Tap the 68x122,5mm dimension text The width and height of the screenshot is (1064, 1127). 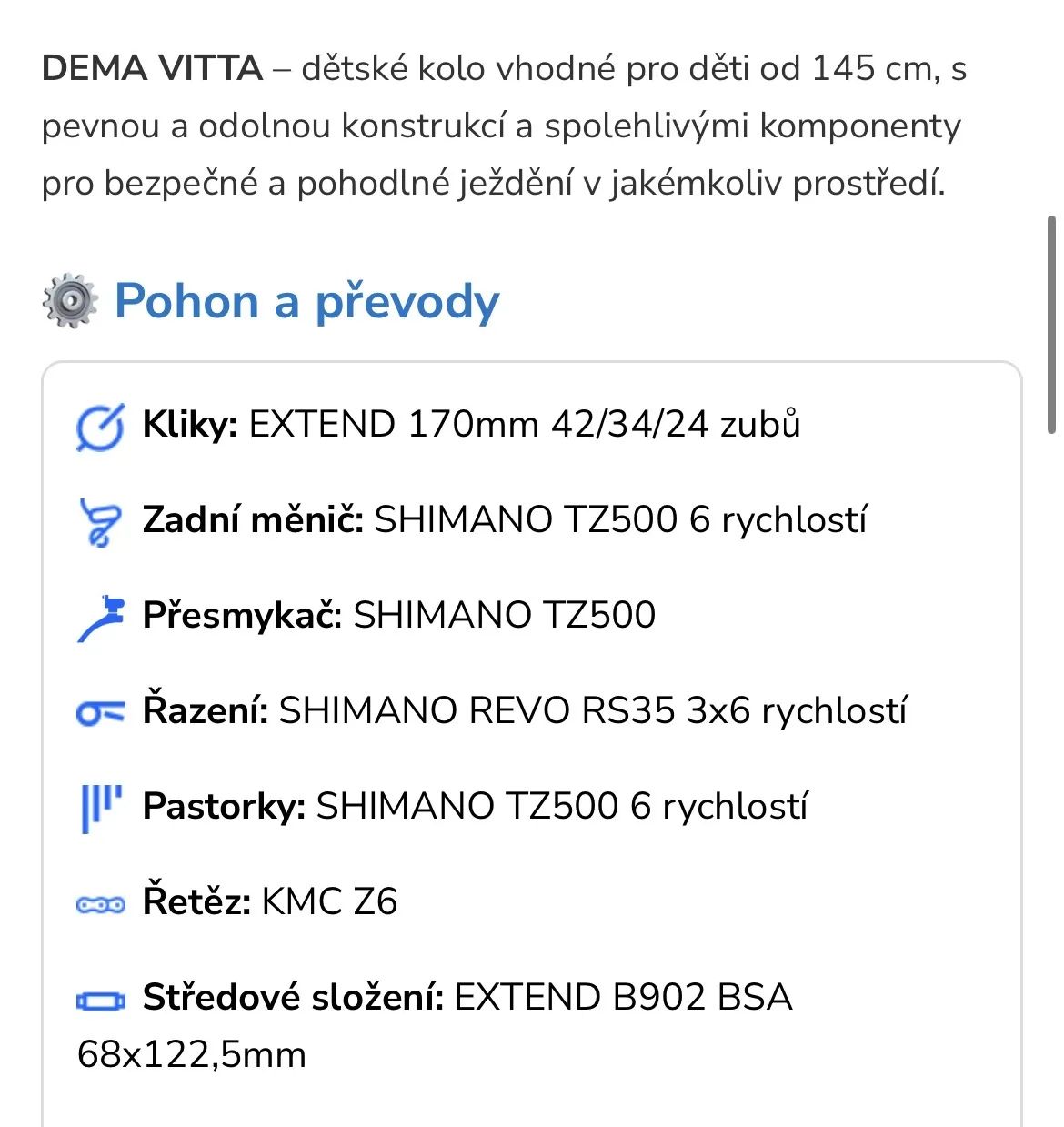tap(192, 1055)
